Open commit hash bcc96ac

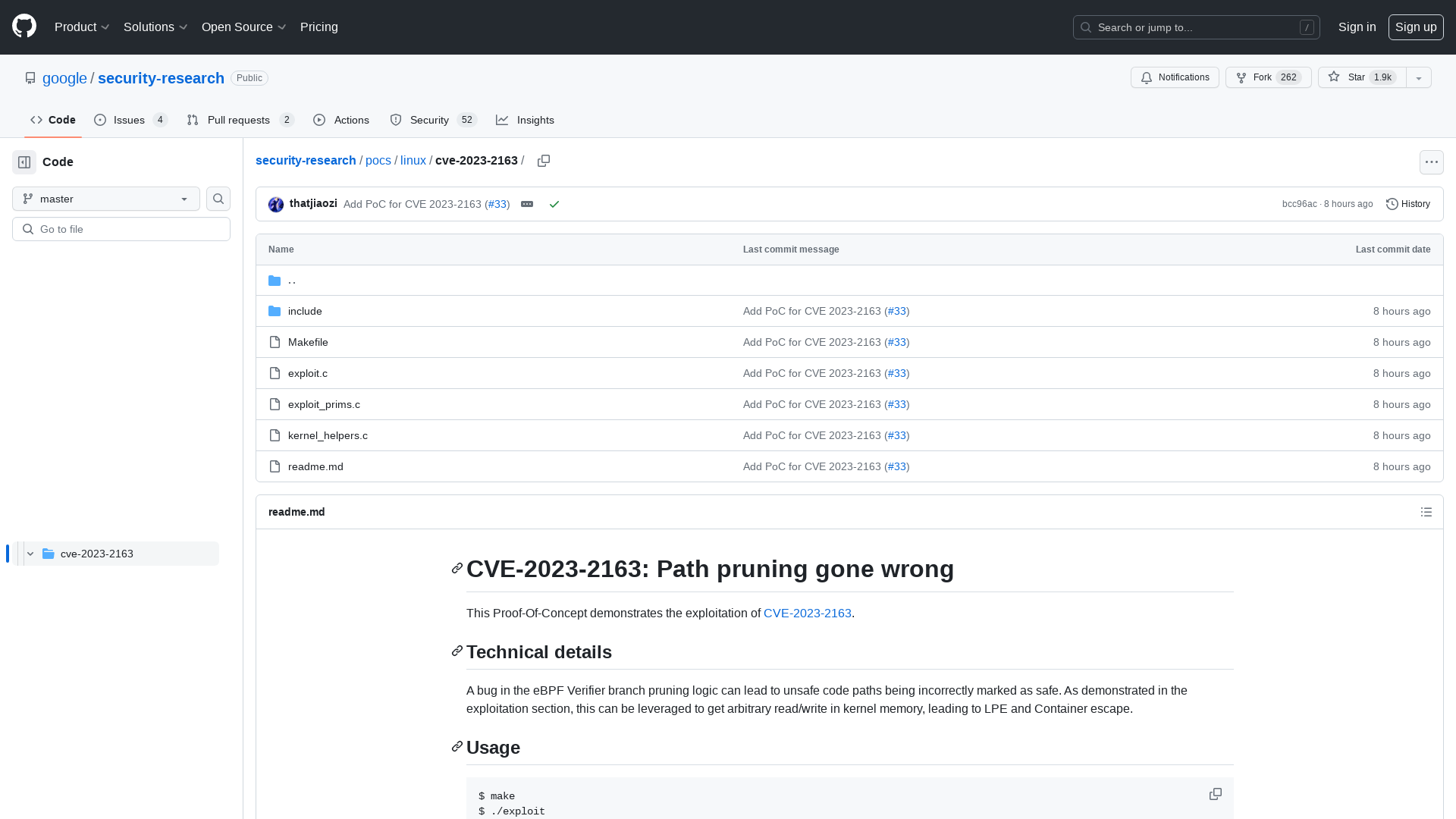click(x=1299, y=204)
